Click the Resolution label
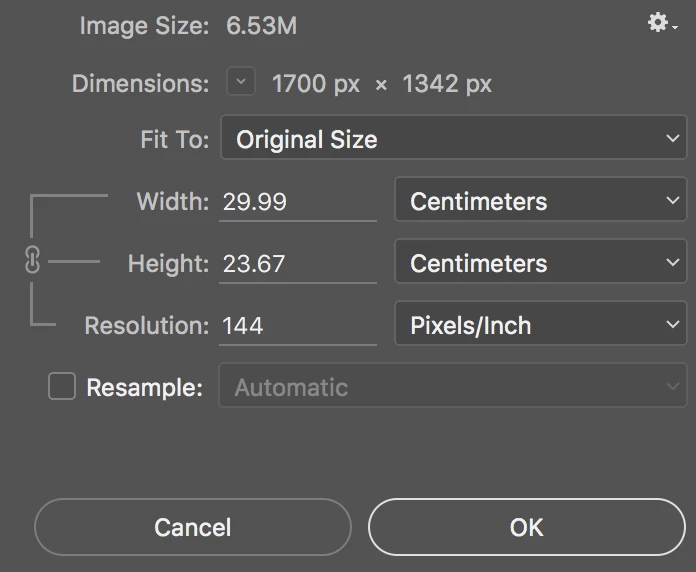Image resolution: width=696 pixels, height=572 pixels. click(146, 326)
